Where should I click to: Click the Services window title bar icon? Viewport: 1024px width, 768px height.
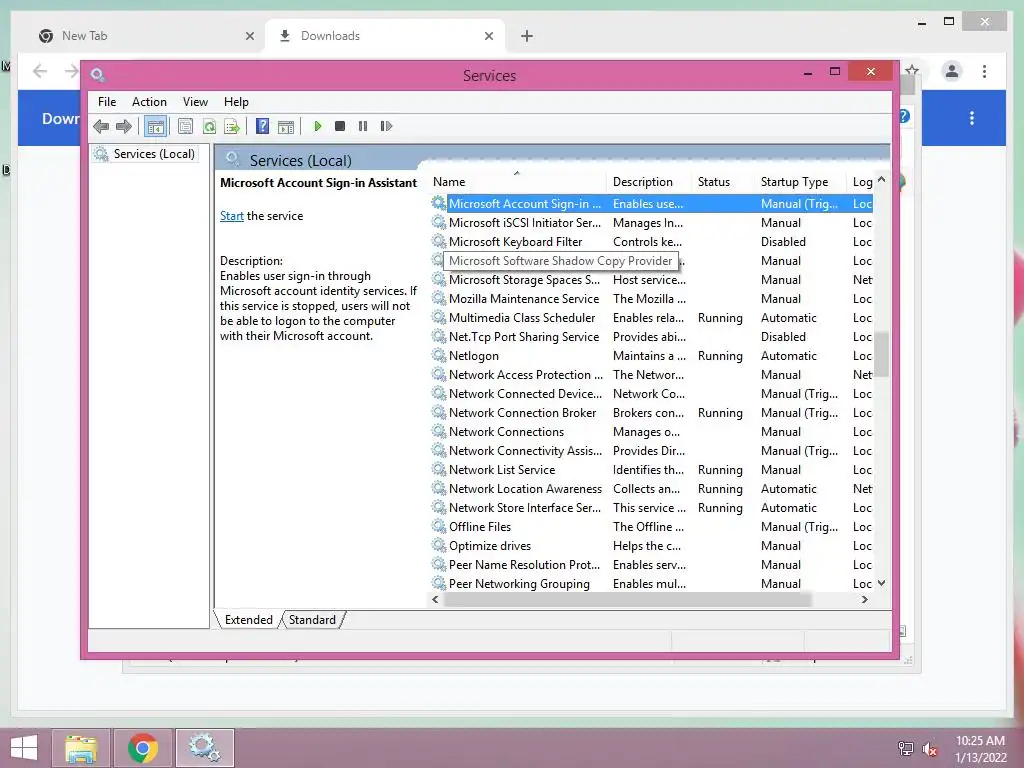pyautogui.click(x=98, y=74)
